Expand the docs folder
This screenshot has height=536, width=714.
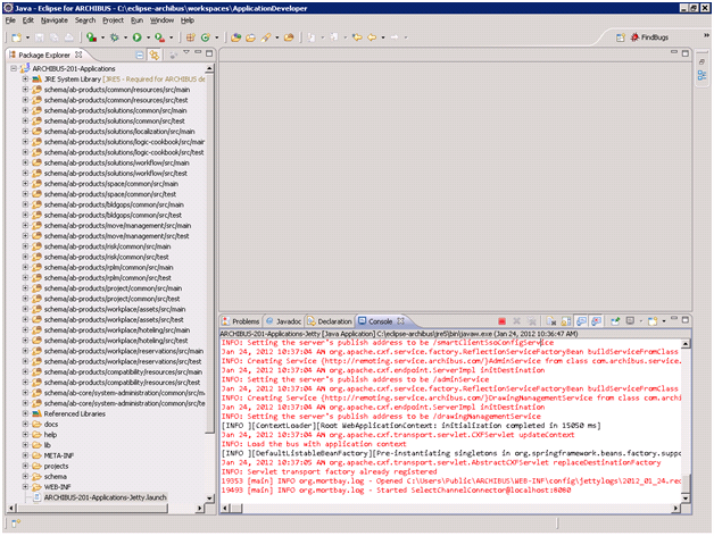[26, 424]
